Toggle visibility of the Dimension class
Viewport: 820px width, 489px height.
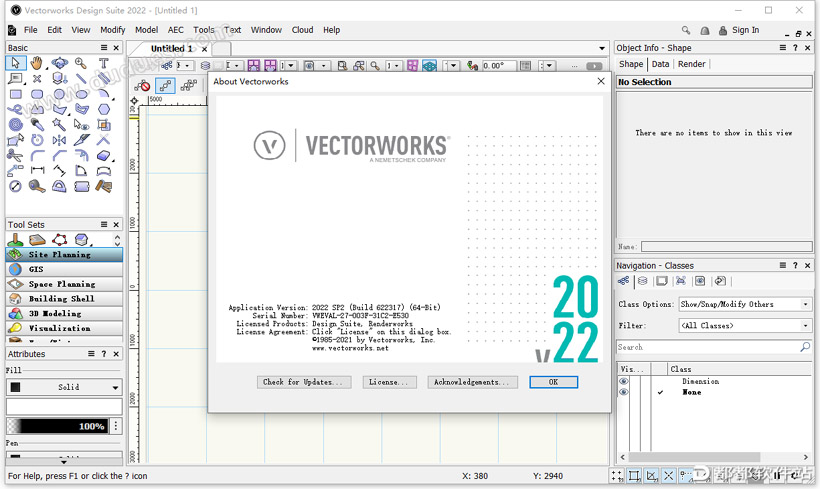(623, 381)
